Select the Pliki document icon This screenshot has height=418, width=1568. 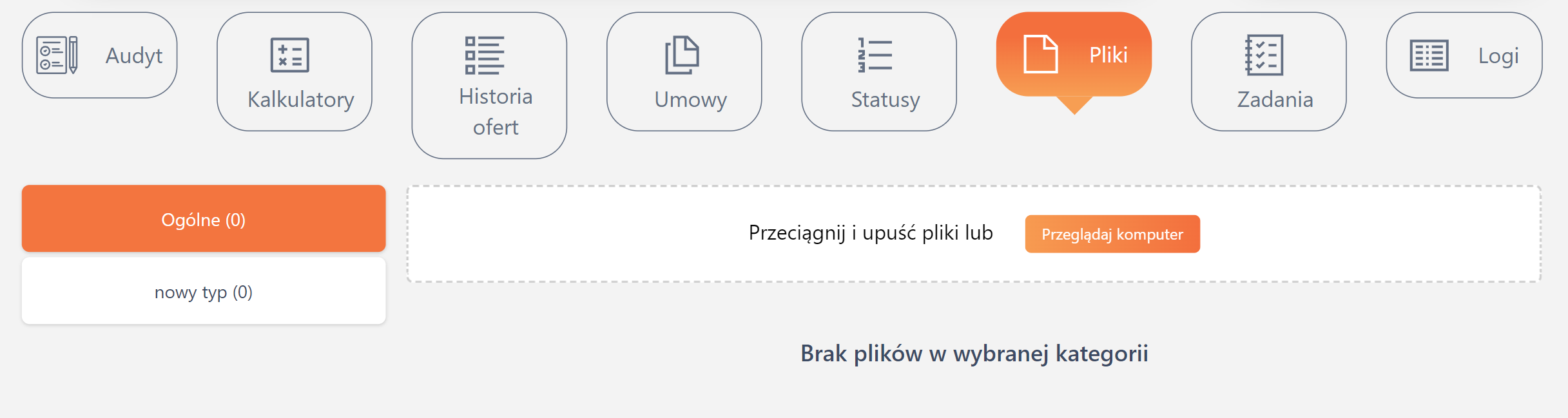pyautogui.click(x=1040, y=55)
